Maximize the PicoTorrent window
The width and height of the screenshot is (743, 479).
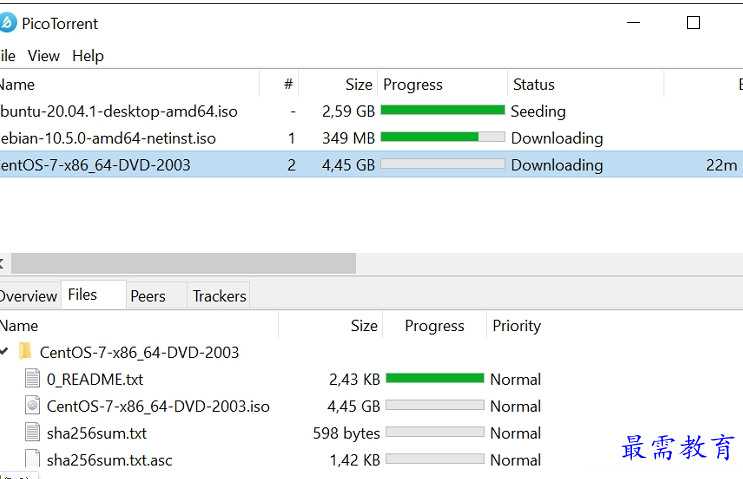pyautogui.click(x=693, y=23)
